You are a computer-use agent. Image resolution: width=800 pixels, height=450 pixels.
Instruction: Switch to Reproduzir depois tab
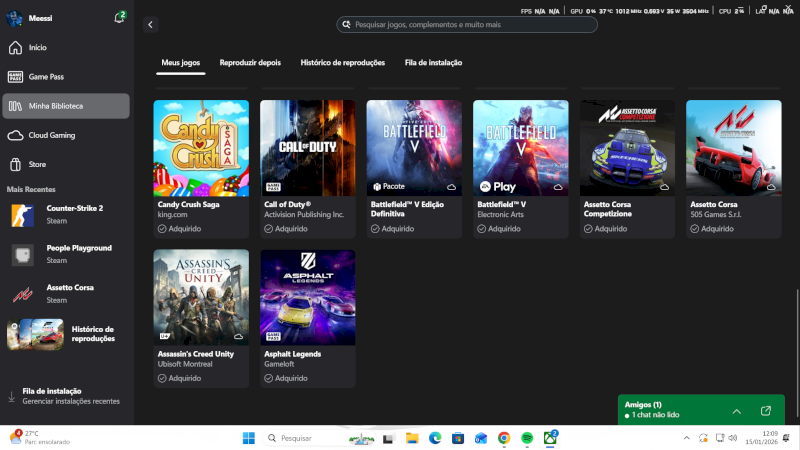(250, 62)
